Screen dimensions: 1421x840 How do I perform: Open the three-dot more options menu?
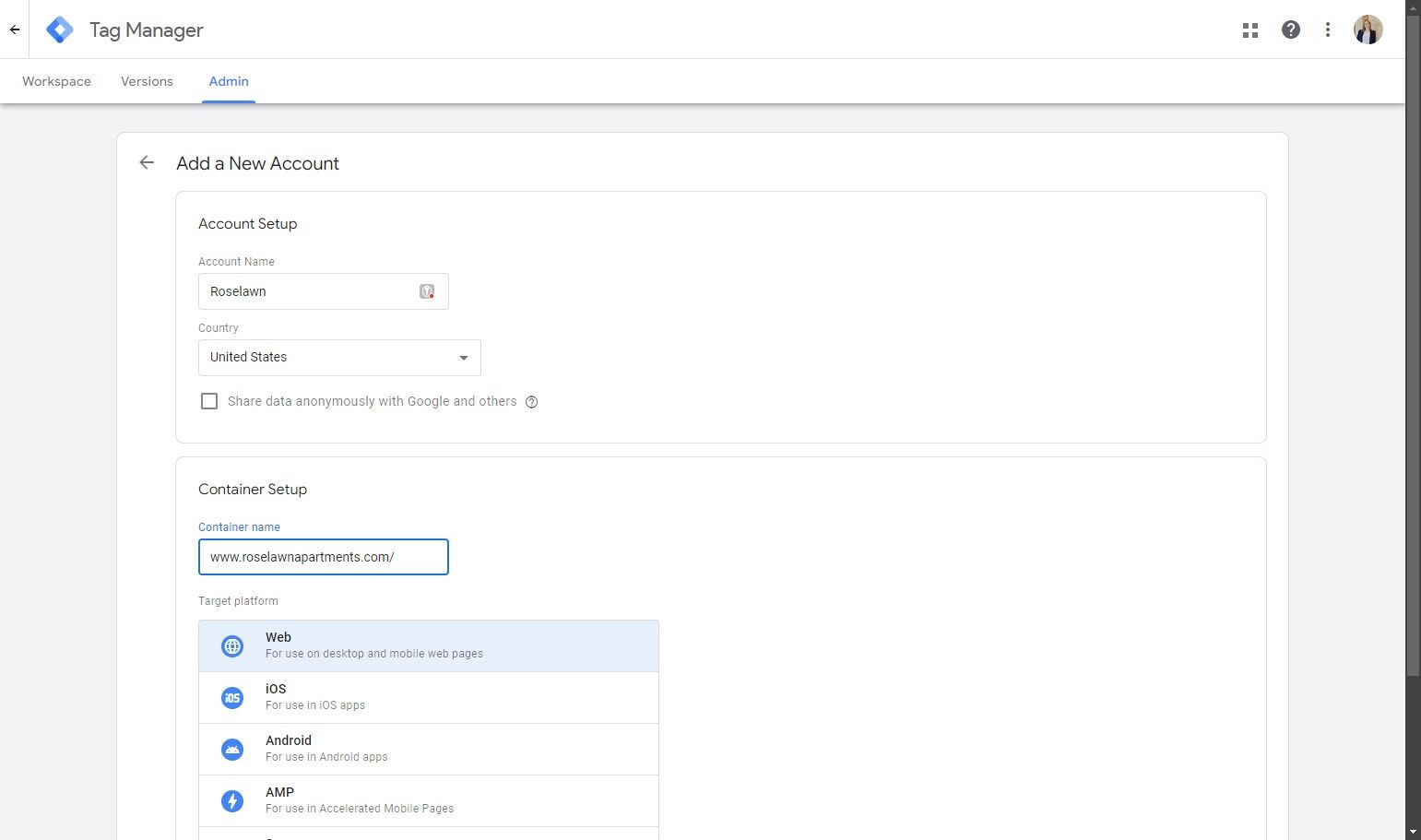click(1328, 30)
